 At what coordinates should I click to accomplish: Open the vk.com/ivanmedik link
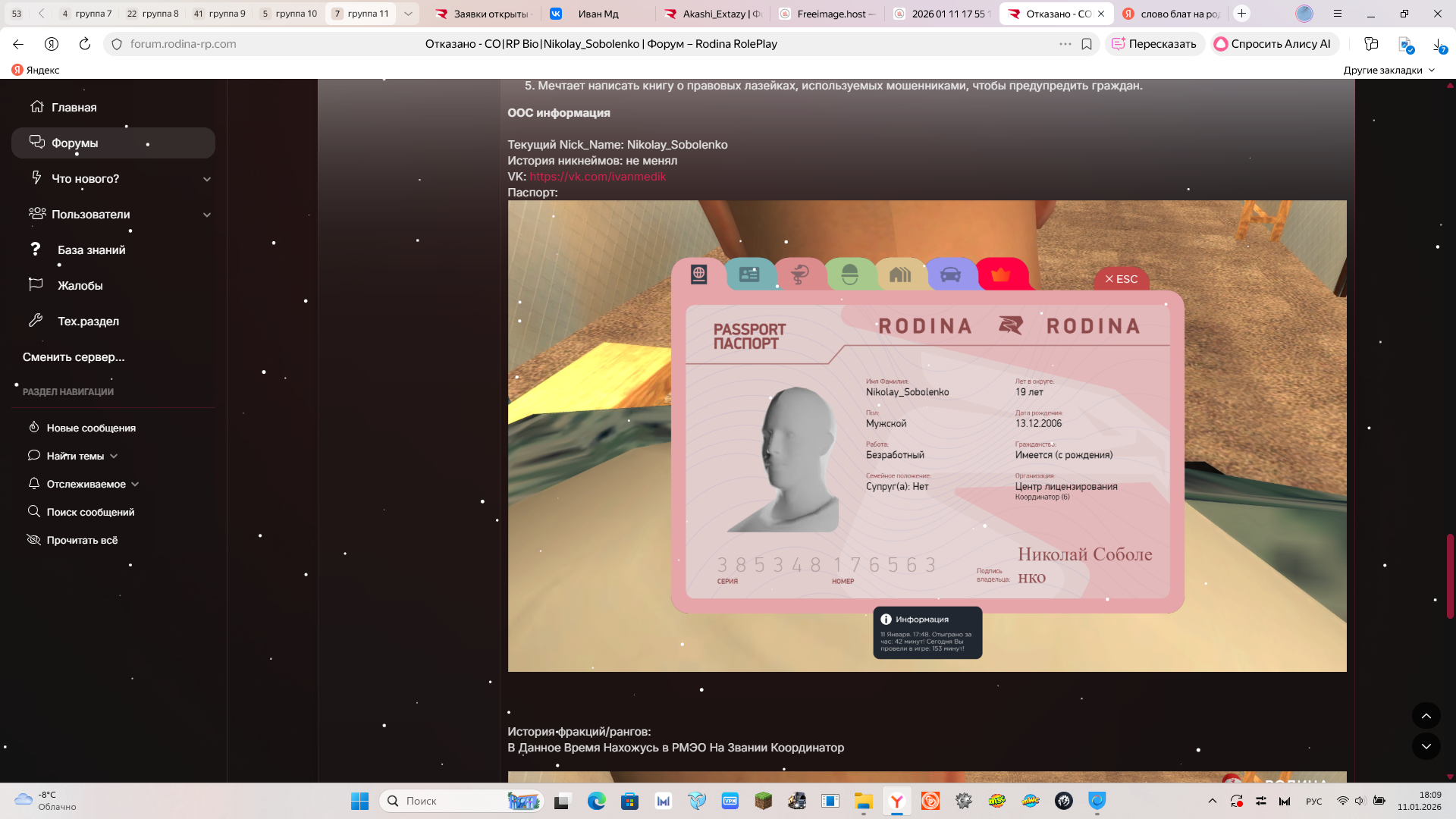tap(598, 177)
